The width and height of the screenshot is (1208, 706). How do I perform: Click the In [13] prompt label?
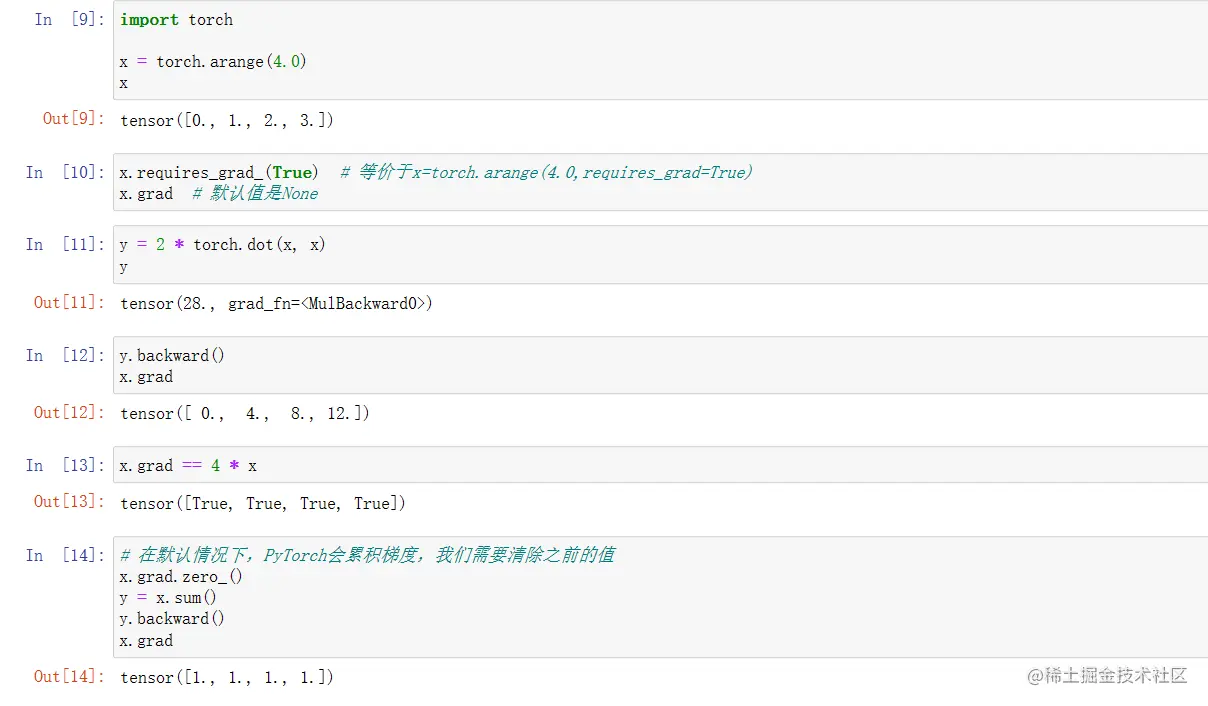[x=65, y=465]
